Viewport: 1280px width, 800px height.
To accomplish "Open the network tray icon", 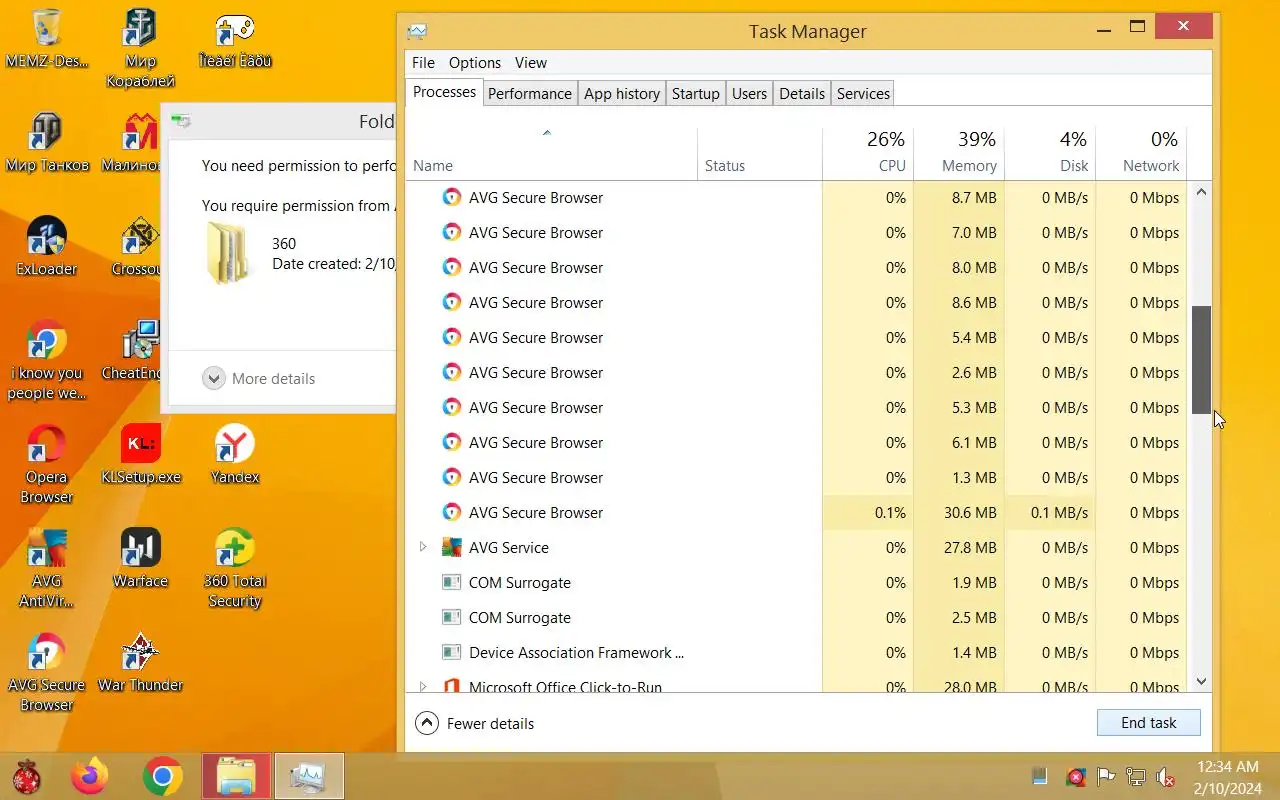I will click(1136, 777).
